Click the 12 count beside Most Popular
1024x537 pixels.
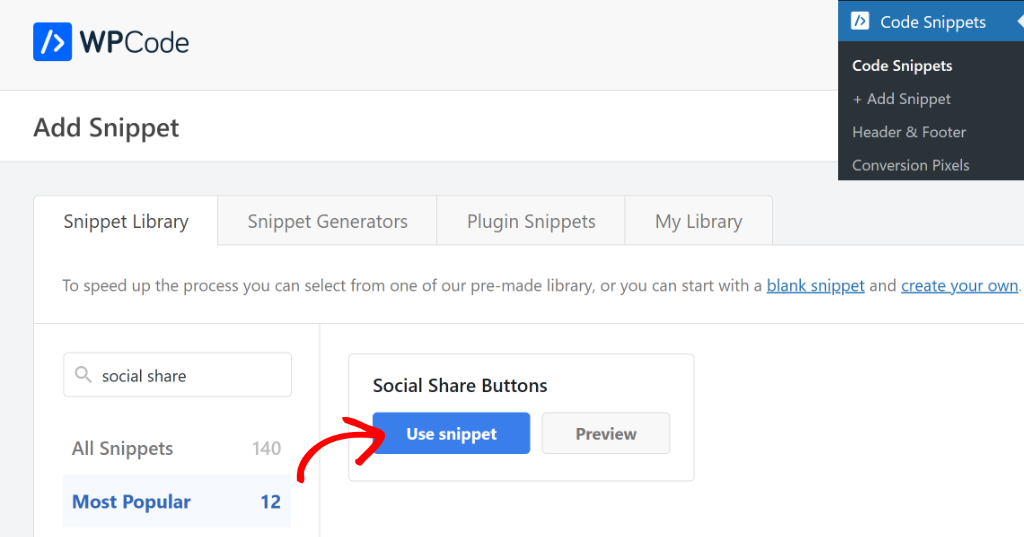tap(270, 502)
